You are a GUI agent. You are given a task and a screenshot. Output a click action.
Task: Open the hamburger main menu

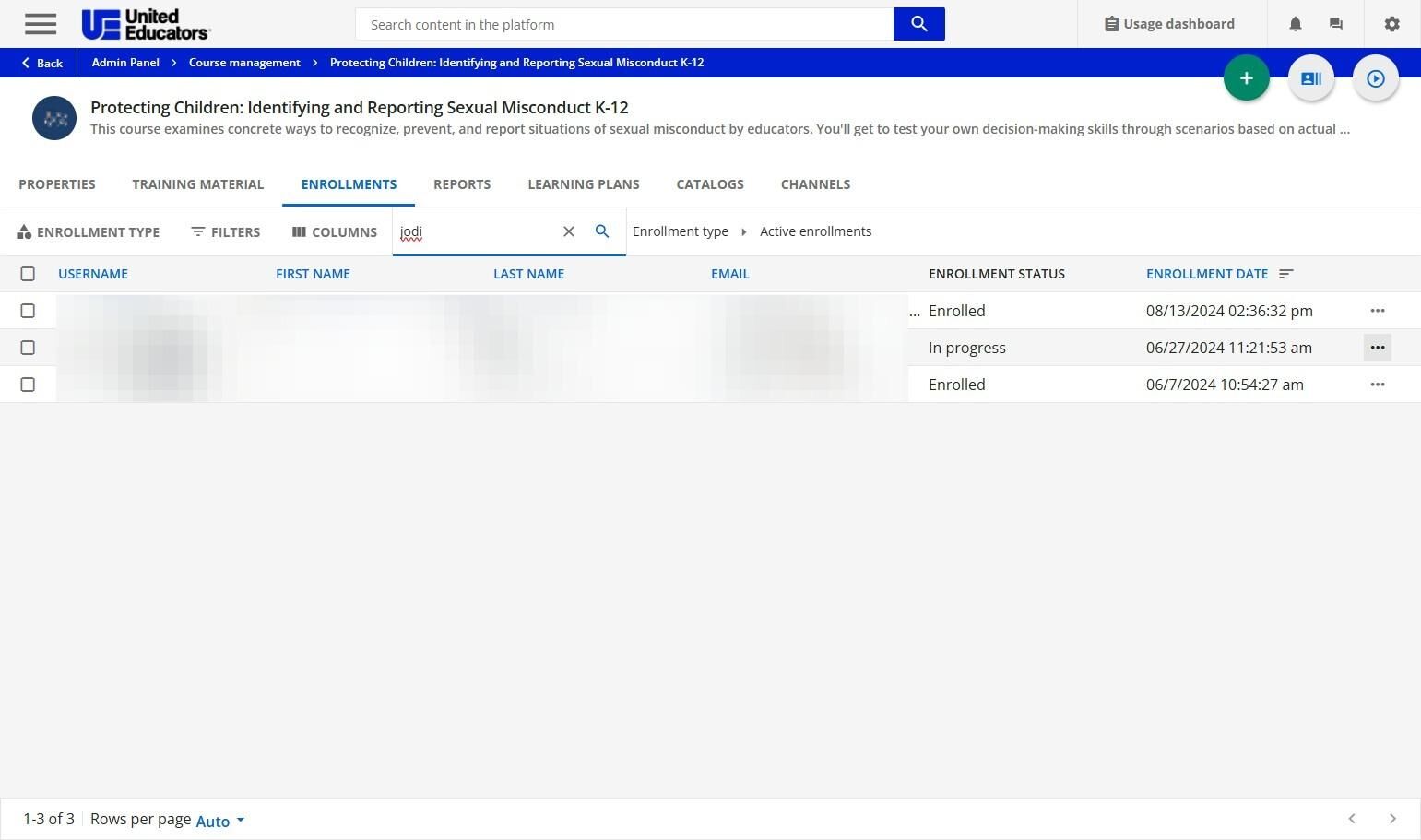[41, 24]
